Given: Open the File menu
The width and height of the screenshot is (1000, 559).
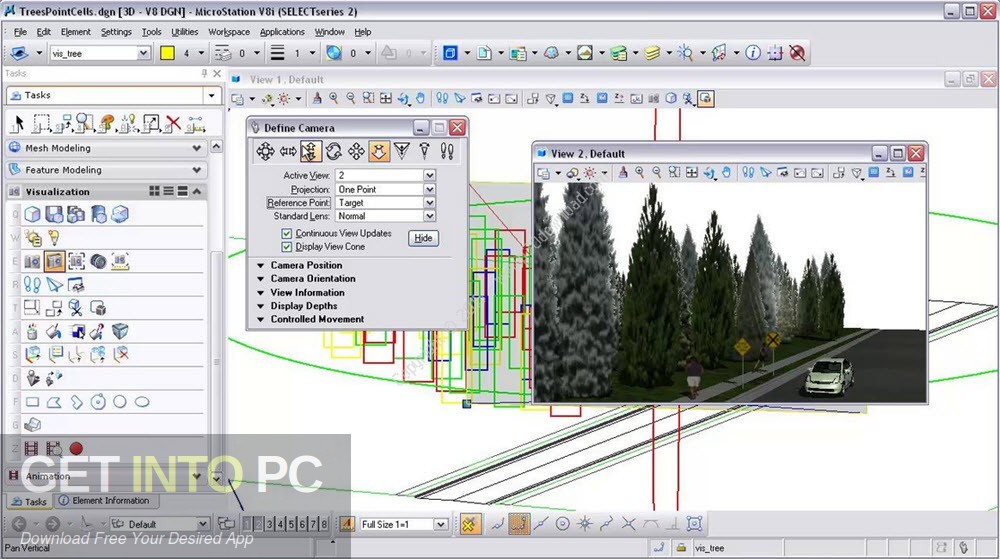Looking at the screenshot, I should click(x=20, y=32).
